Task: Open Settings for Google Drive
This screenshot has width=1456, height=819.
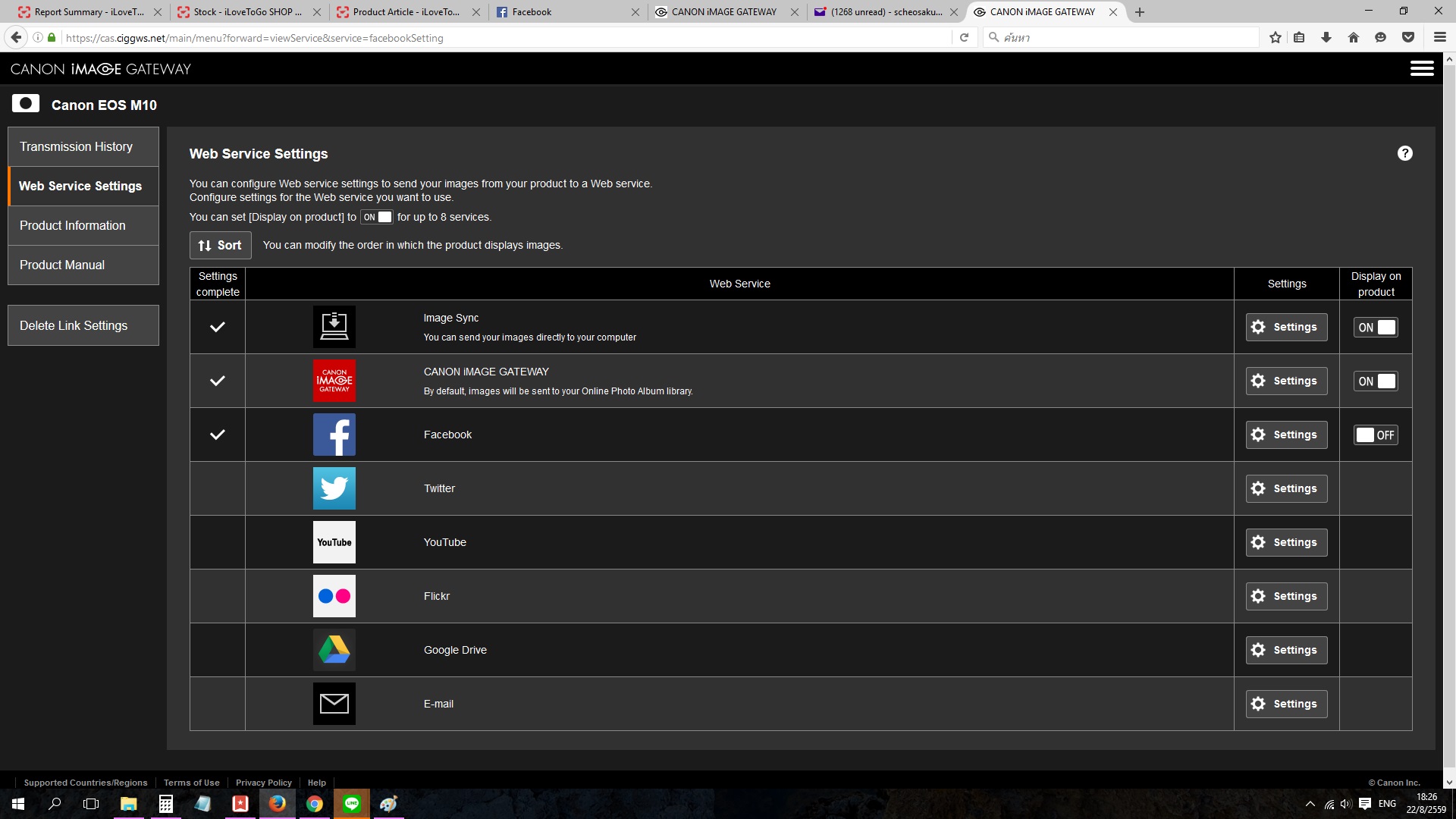Action: (1286, 650)
